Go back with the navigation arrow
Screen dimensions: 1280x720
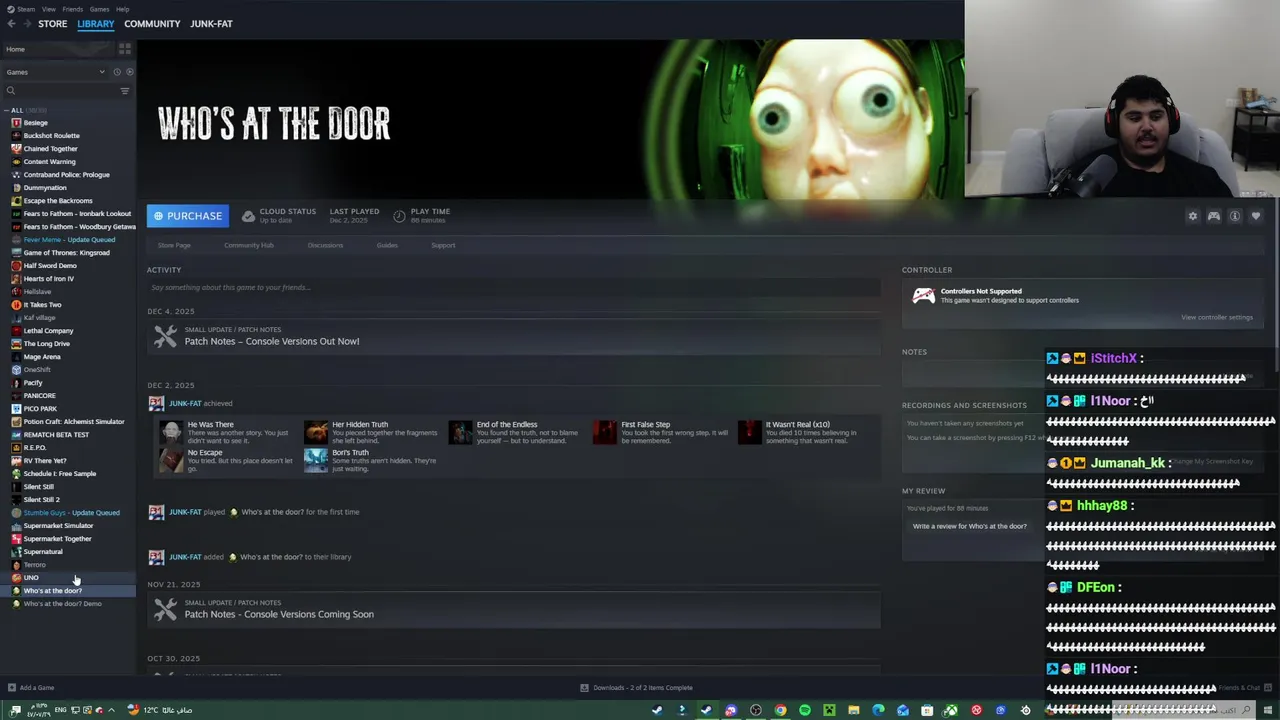click(11, 24)
